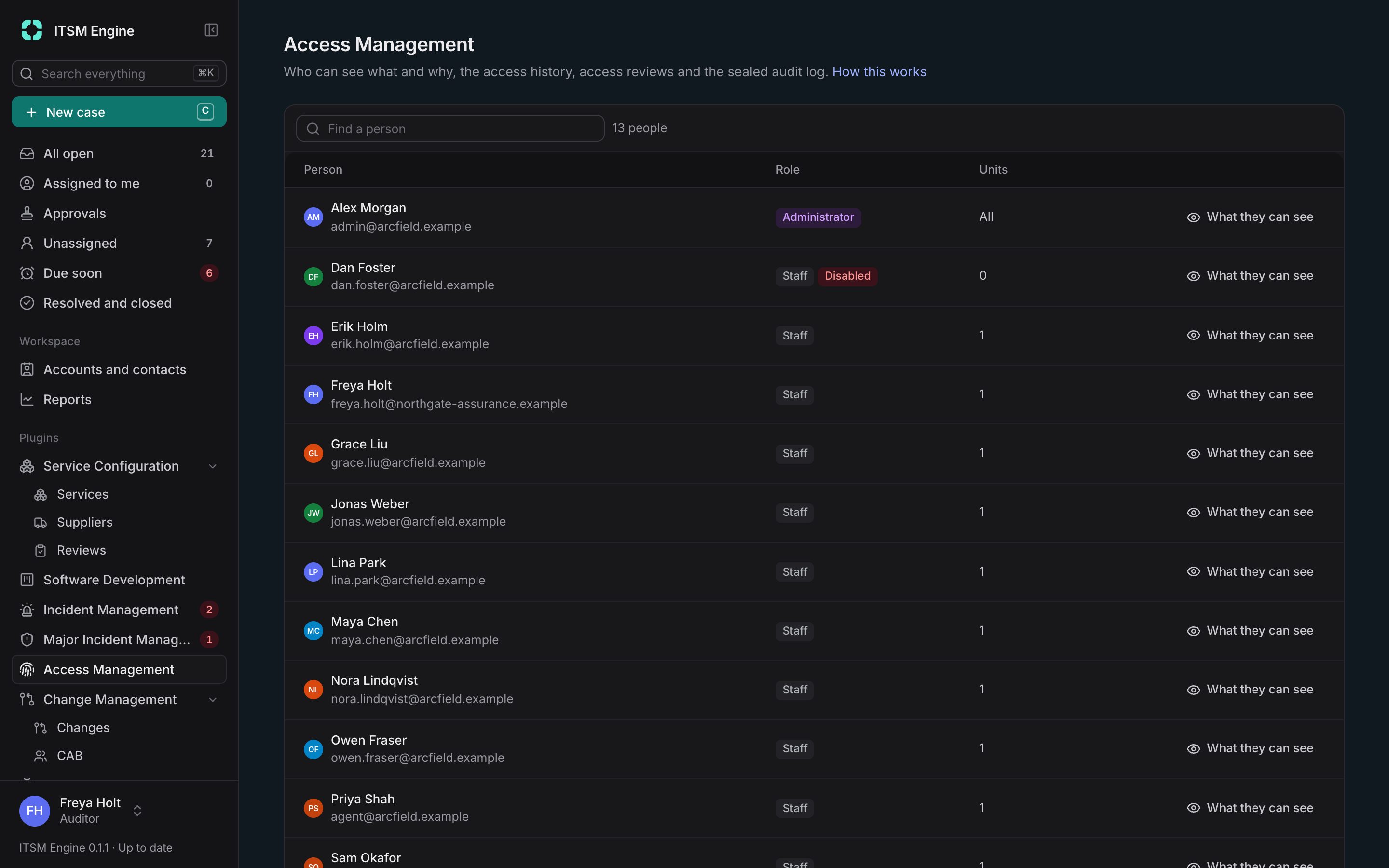Open Assigned to me view
The image size is (1389, 868).
[119, 183]
